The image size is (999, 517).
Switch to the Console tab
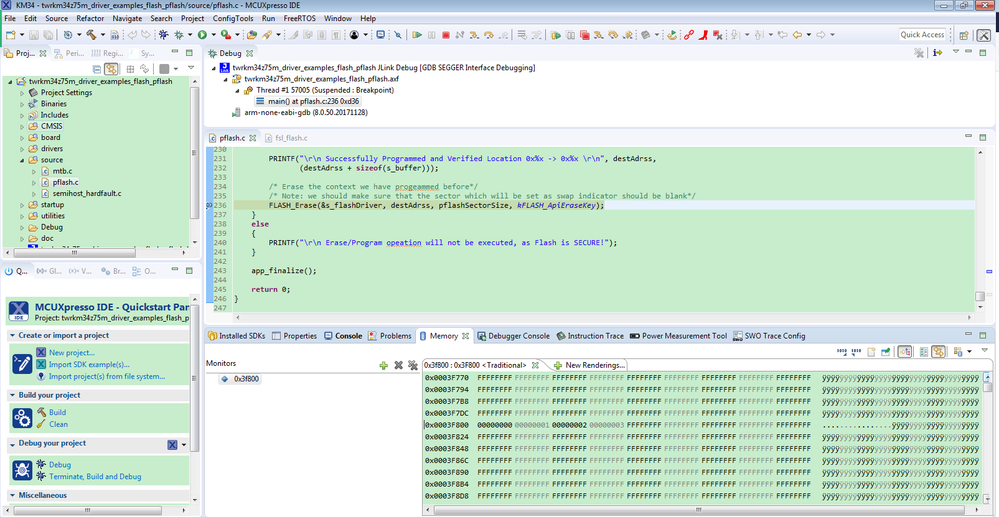[x=343, y=336]
